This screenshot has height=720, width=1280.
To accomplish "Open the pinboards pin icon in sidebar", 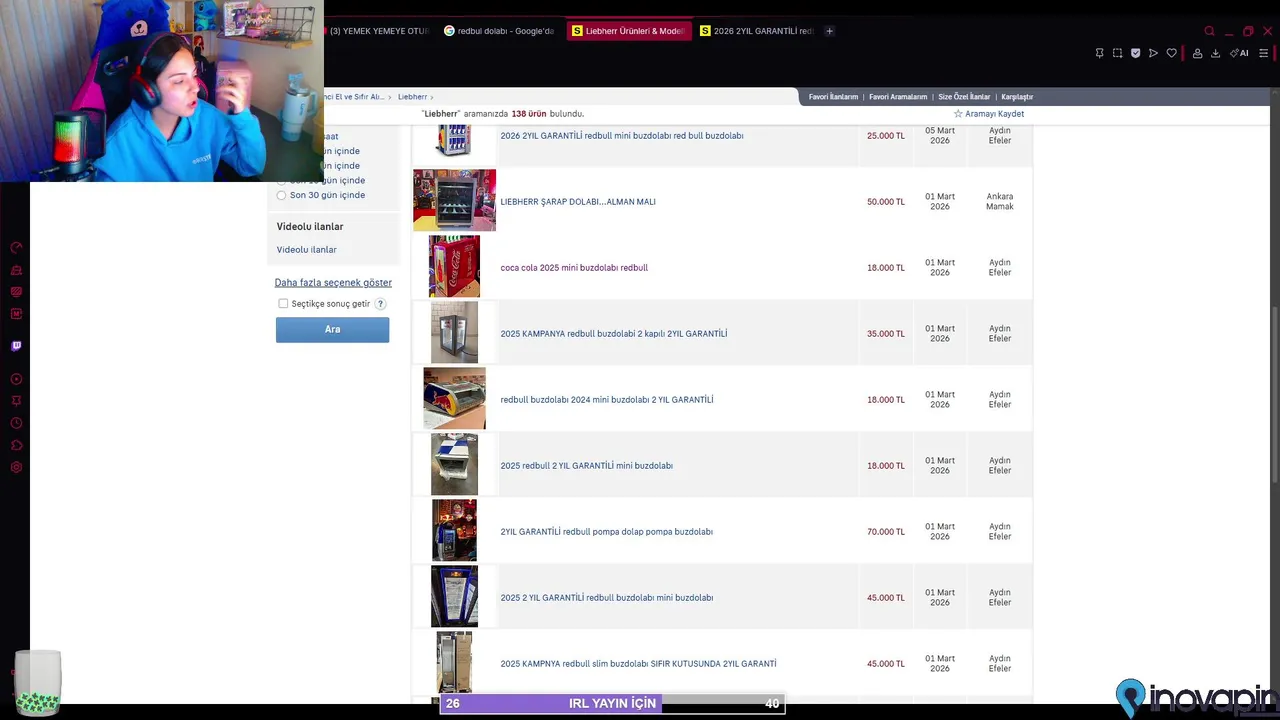I will pos(16,401).
